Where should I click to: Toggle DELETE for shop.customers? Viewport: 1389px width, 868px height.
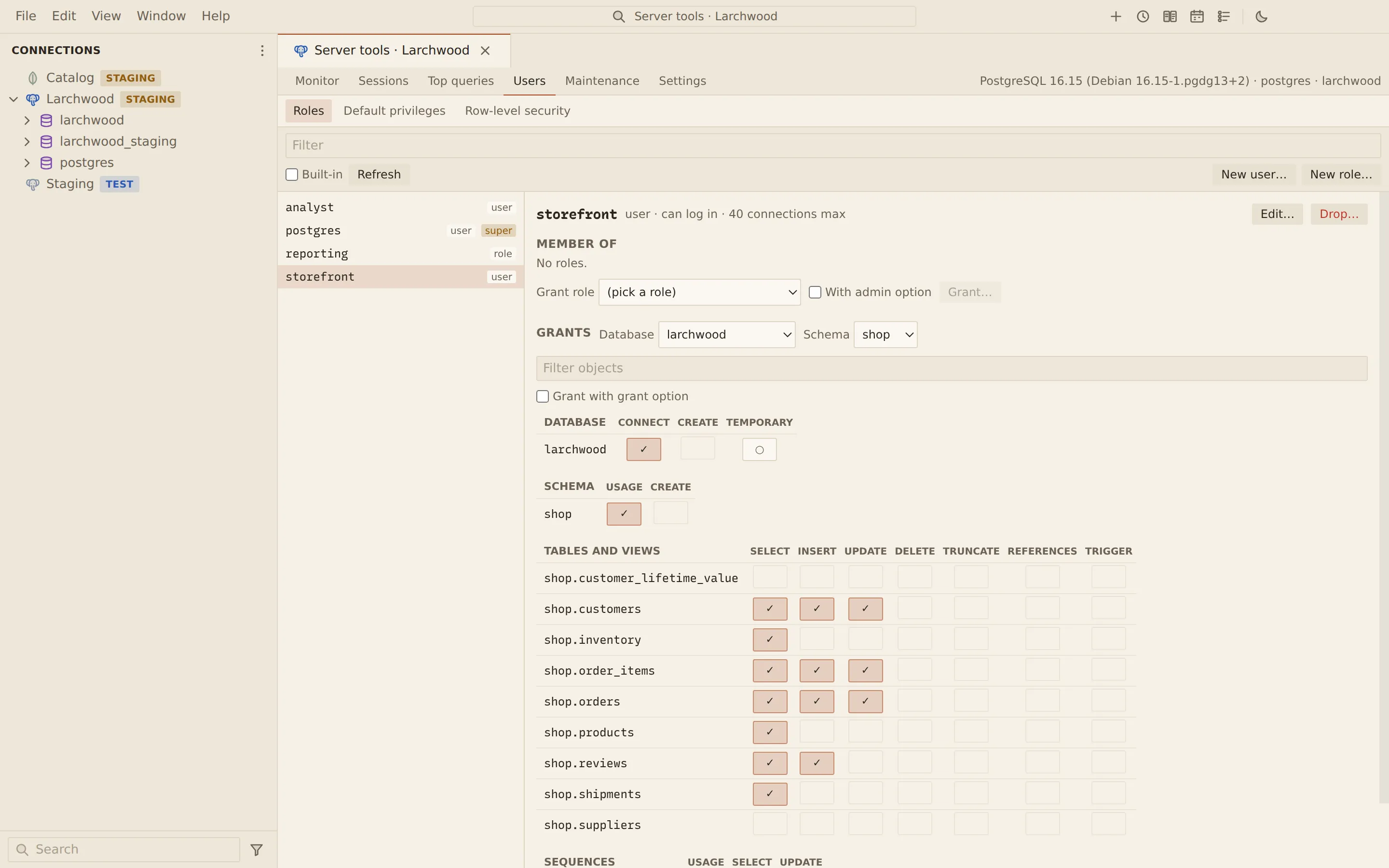coord(914,609)
